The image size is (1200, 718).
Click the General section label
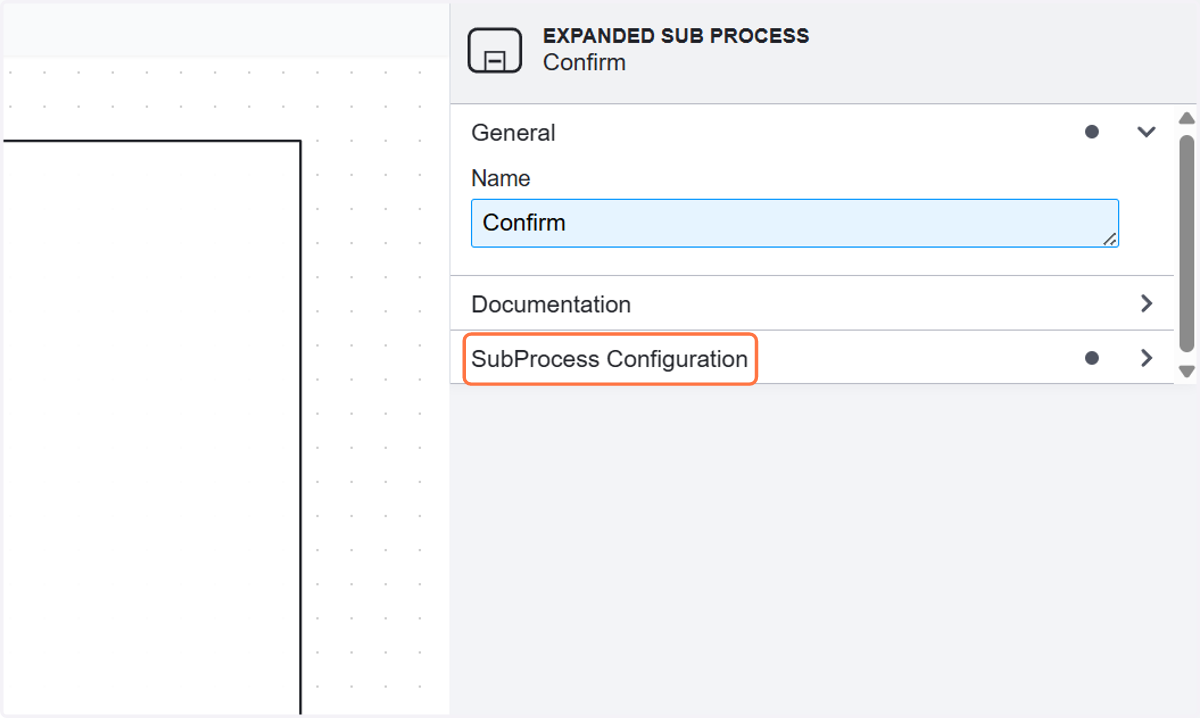pos(513,132)
